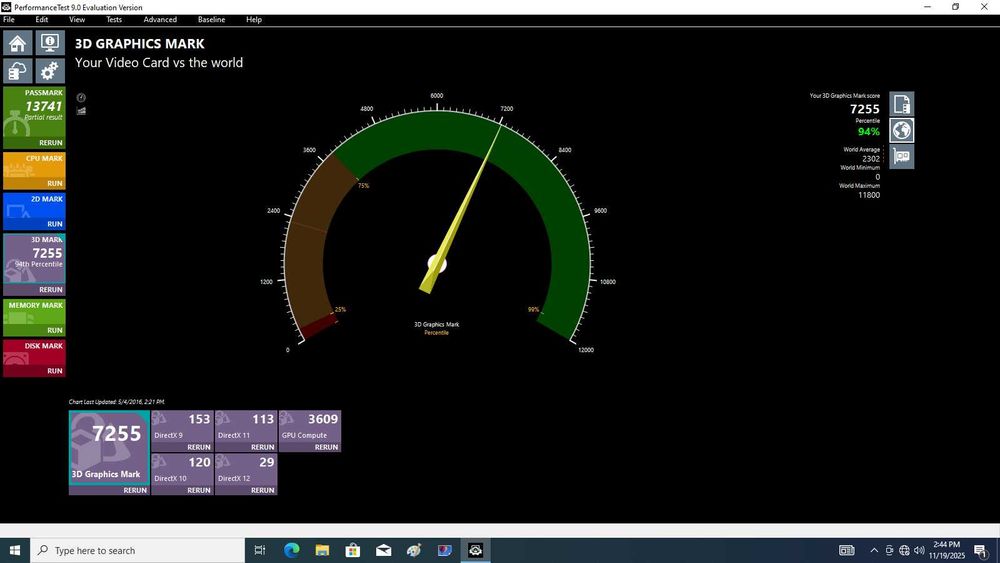Show hidden system tray icons

[x=874, y=550]
